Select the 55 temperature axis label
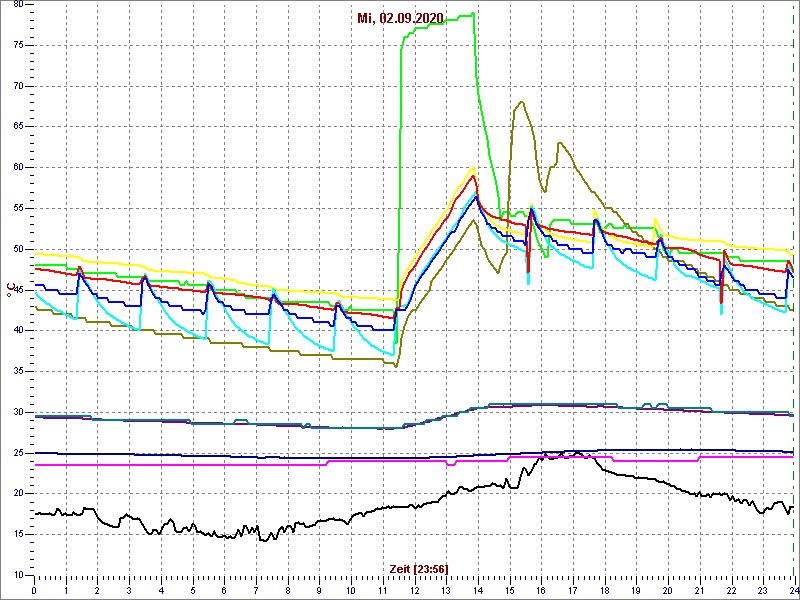 [17, 209]
